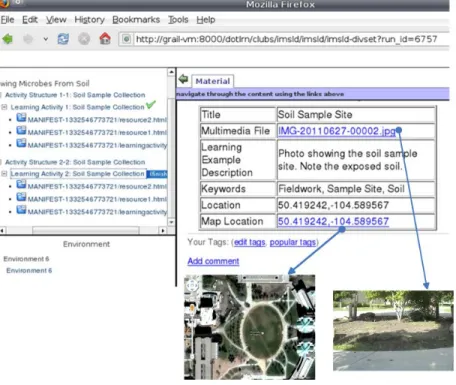The image size is (456, 385).
Task: Click tree panel scroll down arrow
Action: tap(171, 222)
